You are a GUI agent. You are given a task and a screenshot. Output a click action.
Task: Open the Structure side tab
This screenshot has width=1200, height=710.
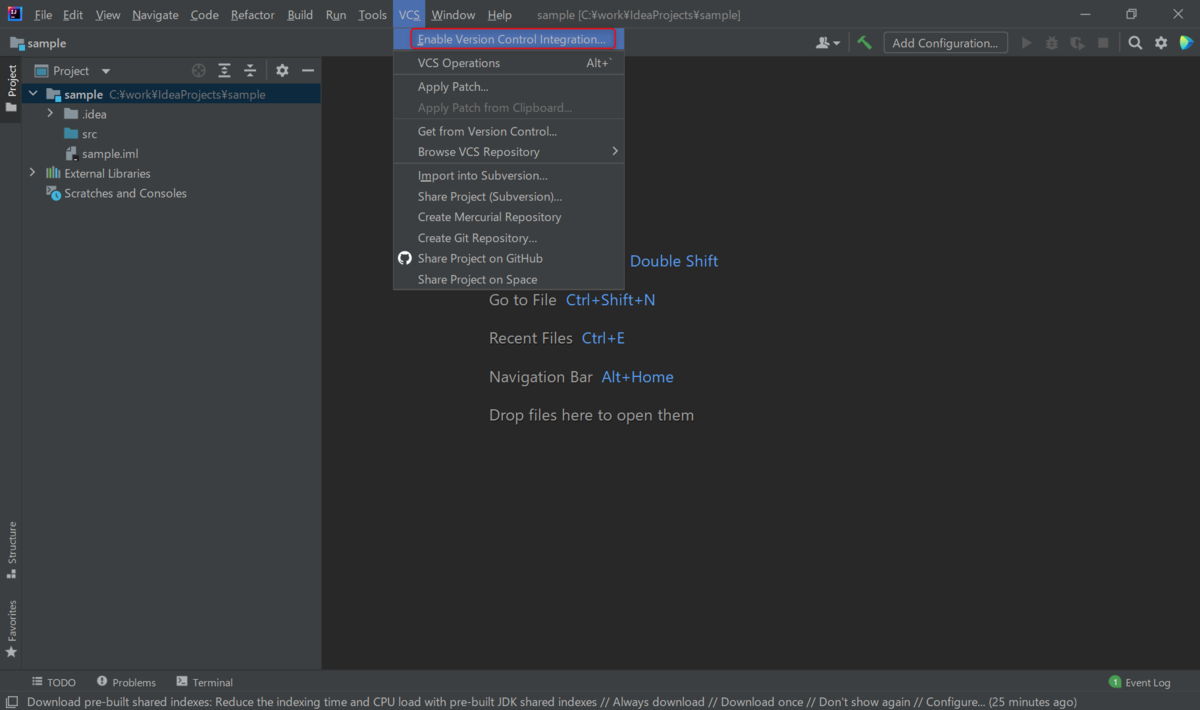pyautogui.click(x=11, y=550)
